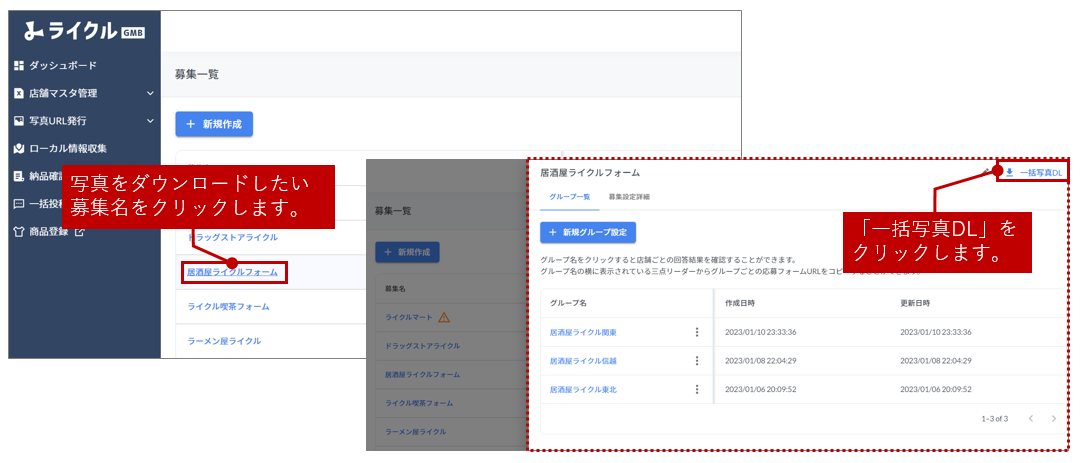The height and width of the screenshot is (463, 1081).
Task: Click the 新規作成 button
Action: click(x=214, y=124)
